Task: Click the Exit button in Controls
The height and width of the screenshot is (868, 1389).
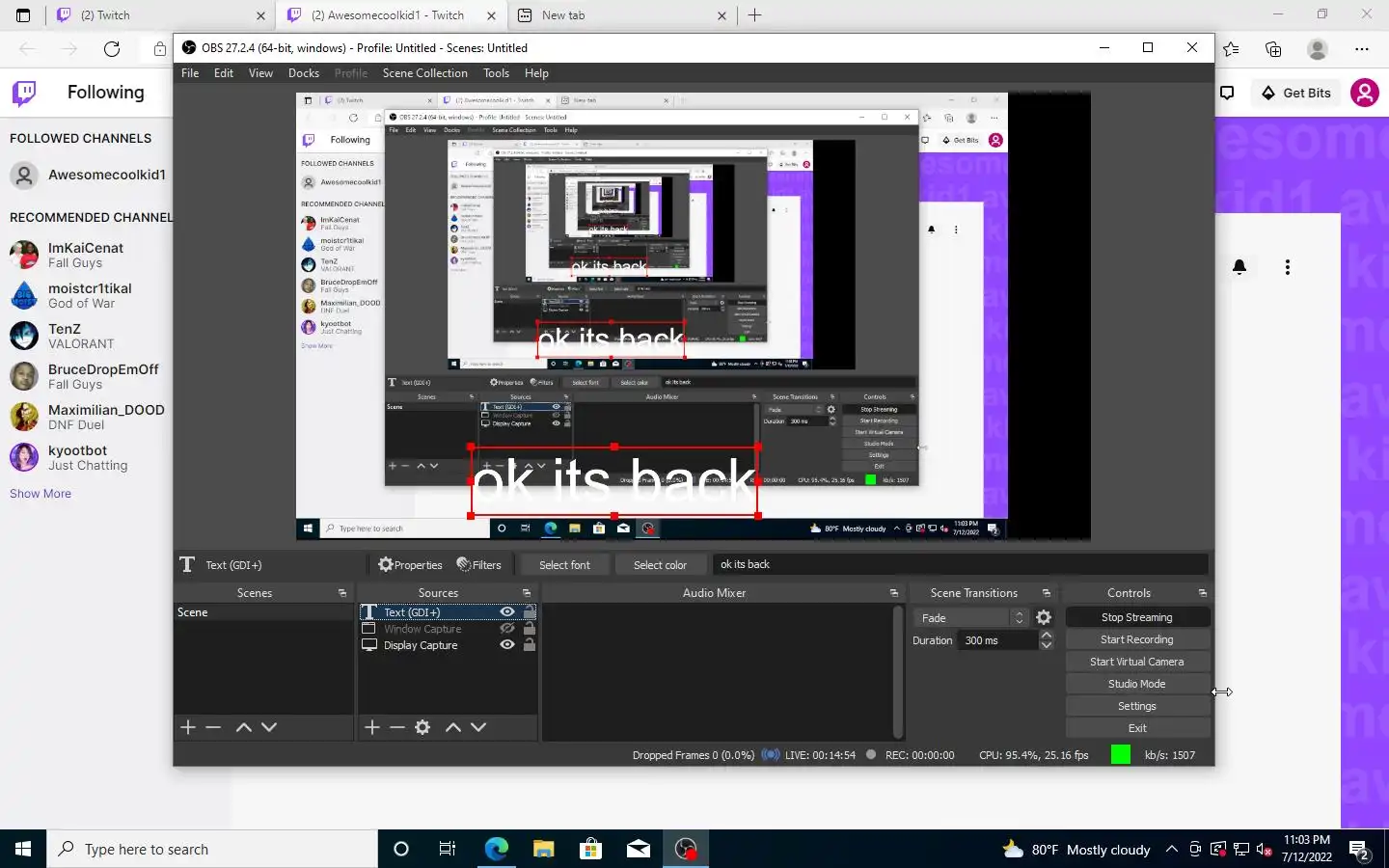Action: coord(1137,728)
